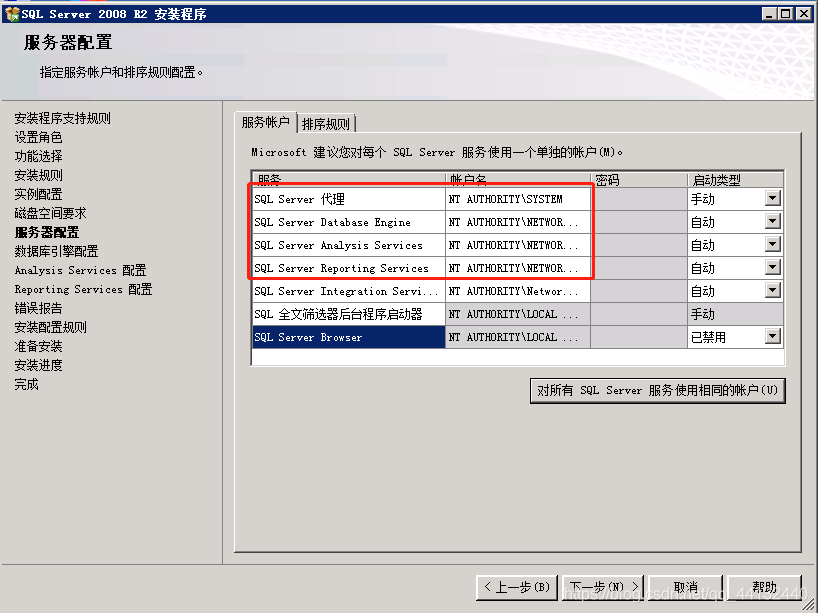Select 安装进度 step in sidebar
The image size is (818, 613).
point(39,365)
